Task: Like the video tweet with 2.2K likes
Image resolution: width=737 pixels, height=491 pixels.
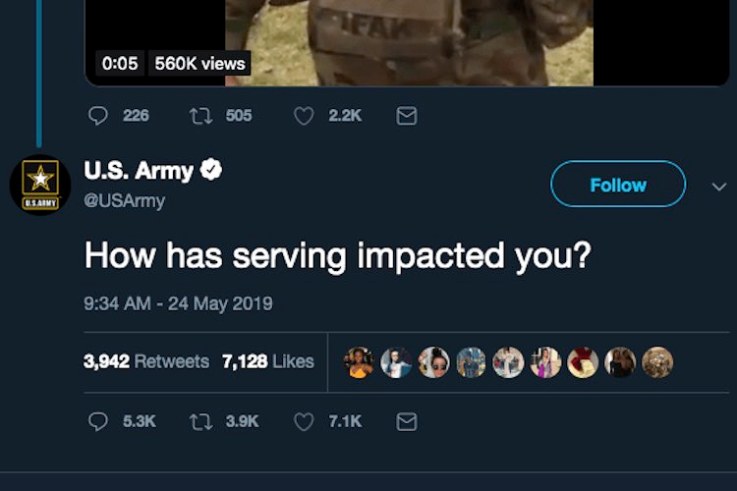Action: pos(304,116)
